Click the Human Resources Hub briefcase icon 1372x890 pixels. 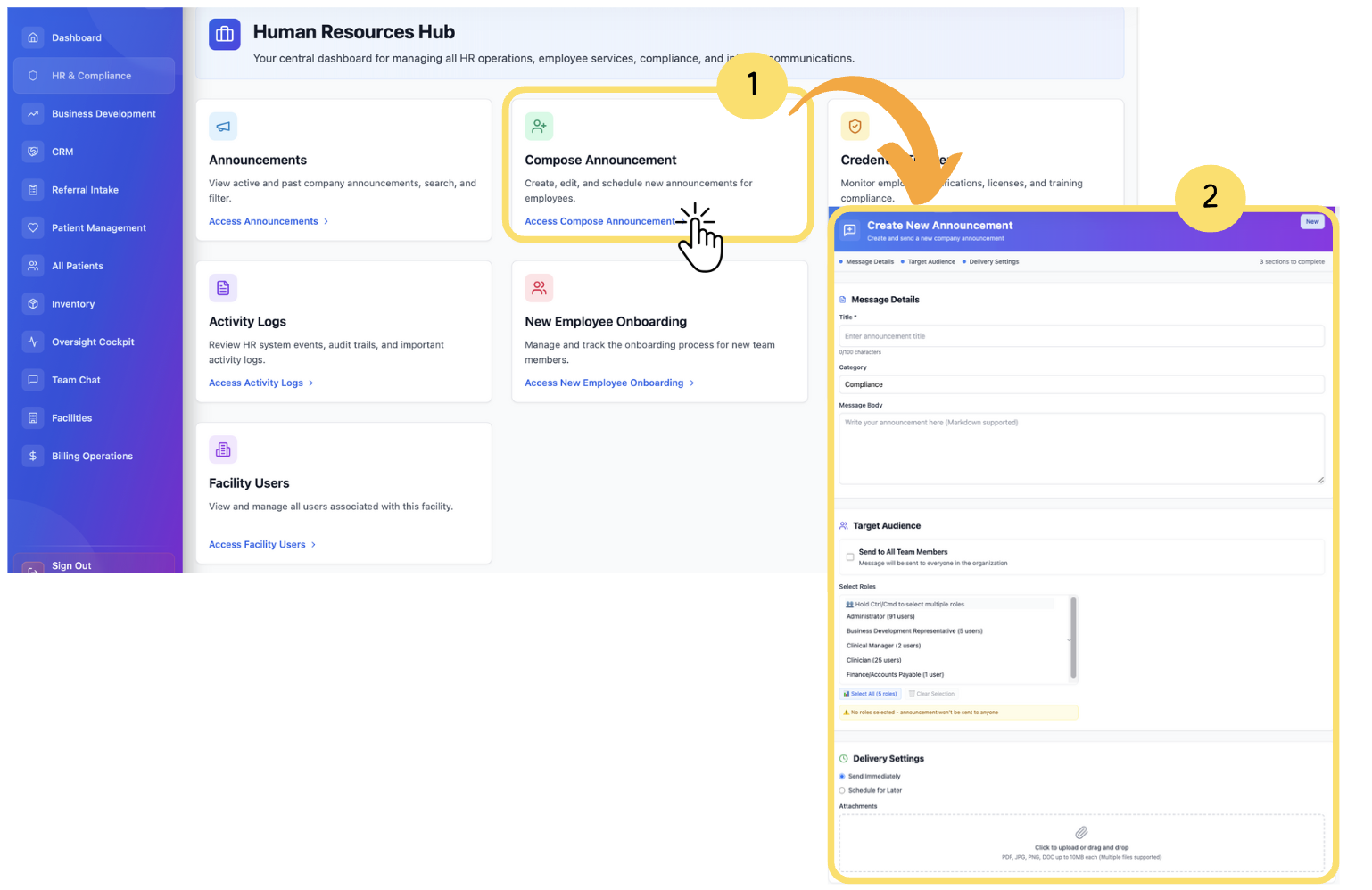click(x=225, y=35)
